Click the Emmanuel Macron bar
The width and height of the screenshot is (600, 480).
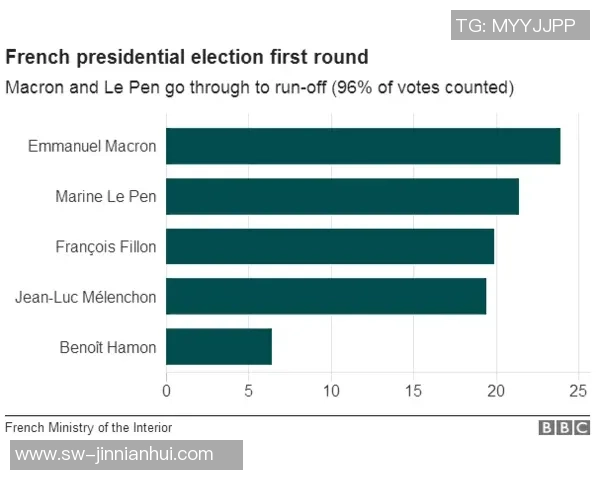pyautogui.click(x=363, y=146)
